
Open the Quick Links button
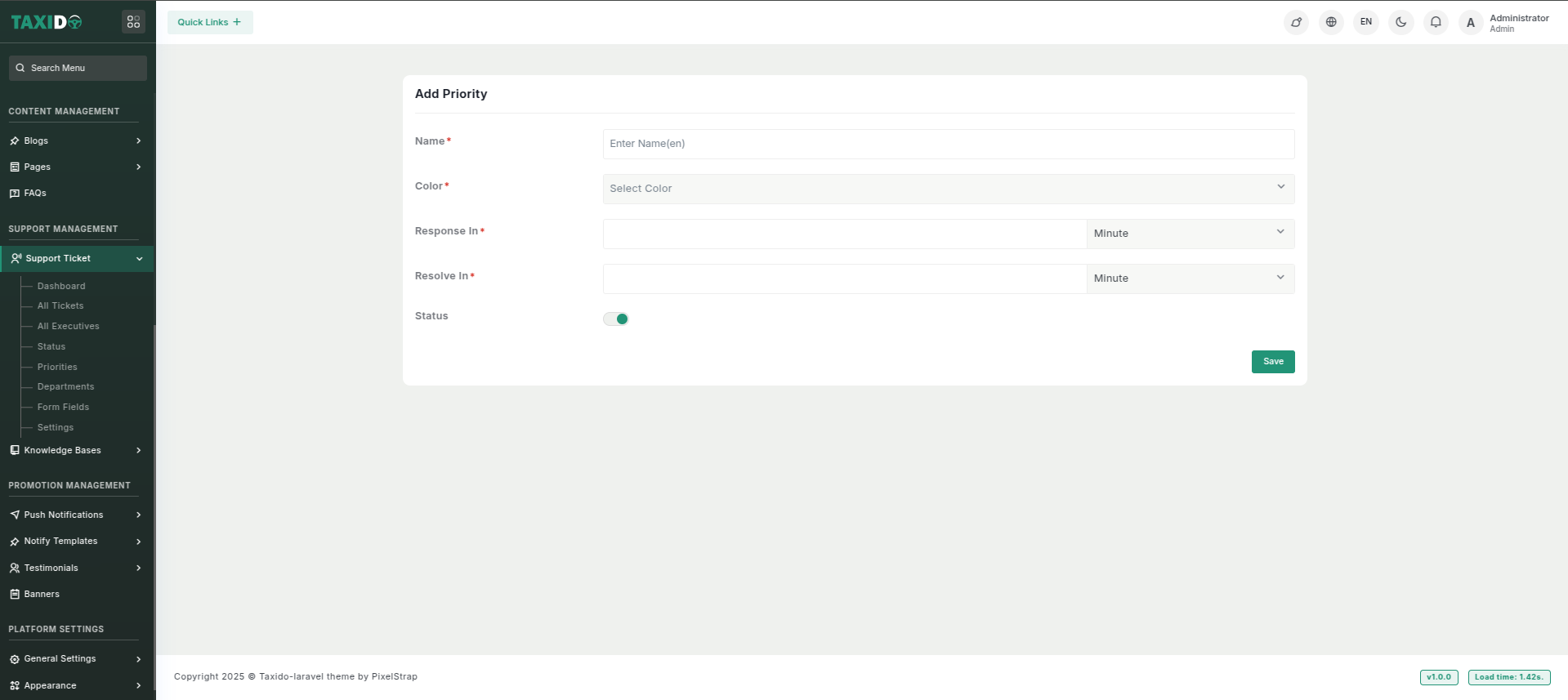pos(210,23)
